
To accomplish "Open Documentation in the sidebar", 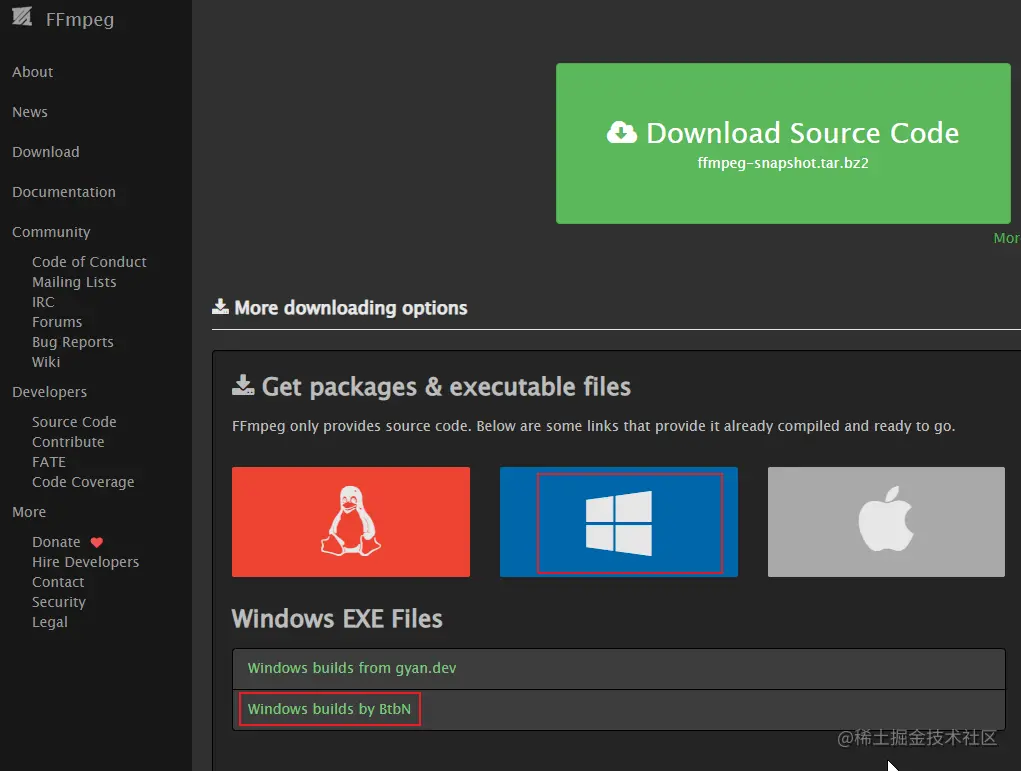I will pyautogui.click(x=64, y=192).
